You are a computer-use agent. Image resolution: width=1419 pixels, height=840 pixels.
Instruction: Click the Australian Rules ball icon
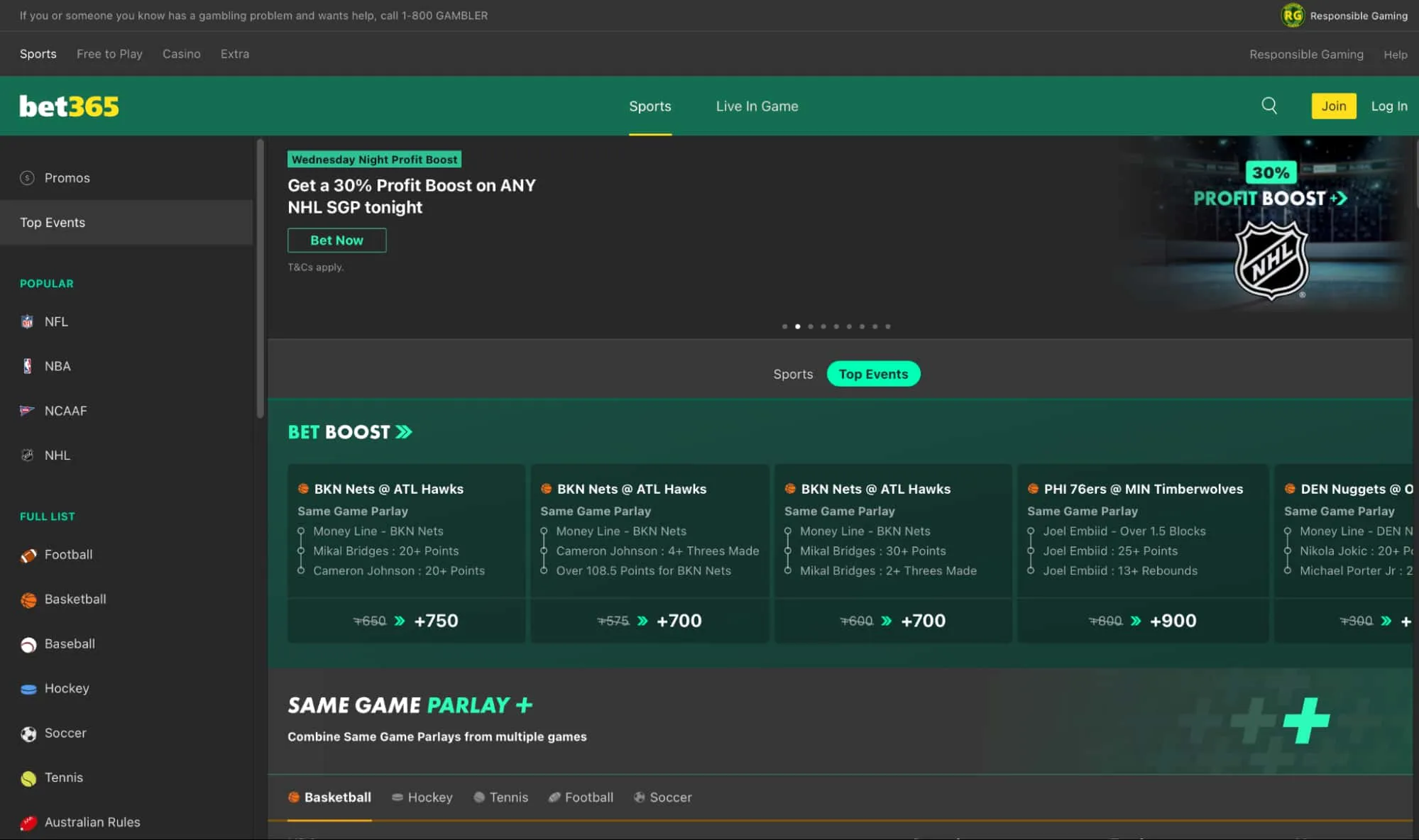(28, 822)
